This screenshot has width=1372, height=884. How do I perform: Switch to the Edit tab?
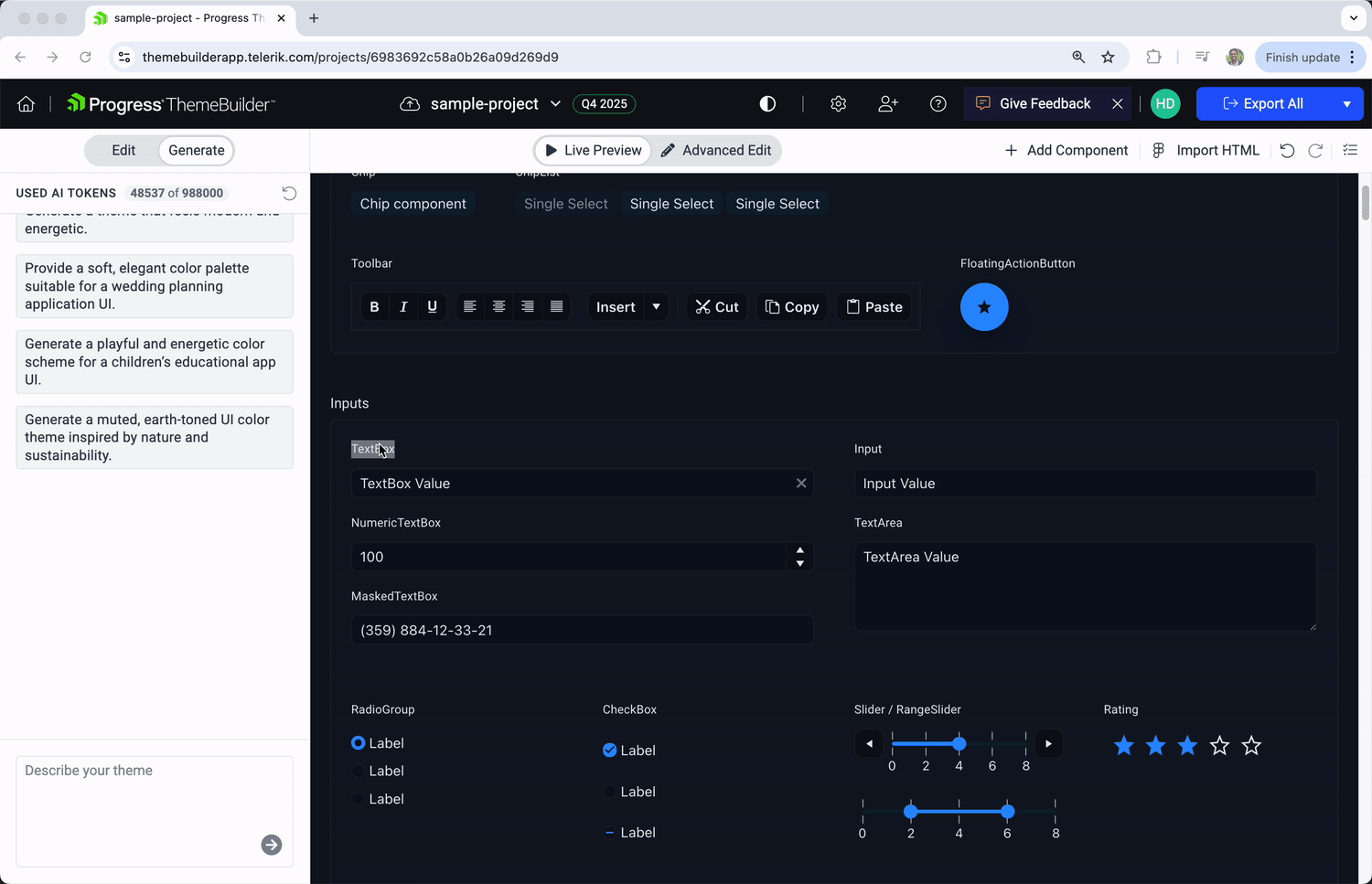click(123, 151)
